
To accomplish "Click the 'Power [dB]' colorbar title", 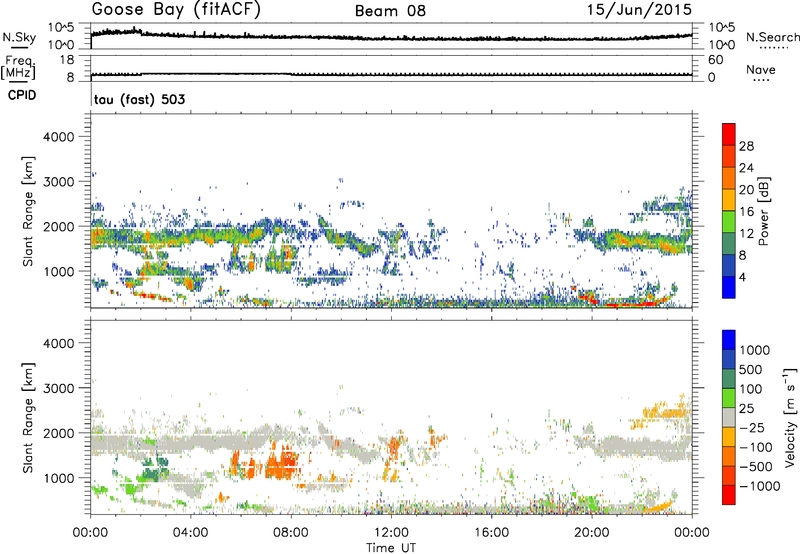I will pos(763,211).
